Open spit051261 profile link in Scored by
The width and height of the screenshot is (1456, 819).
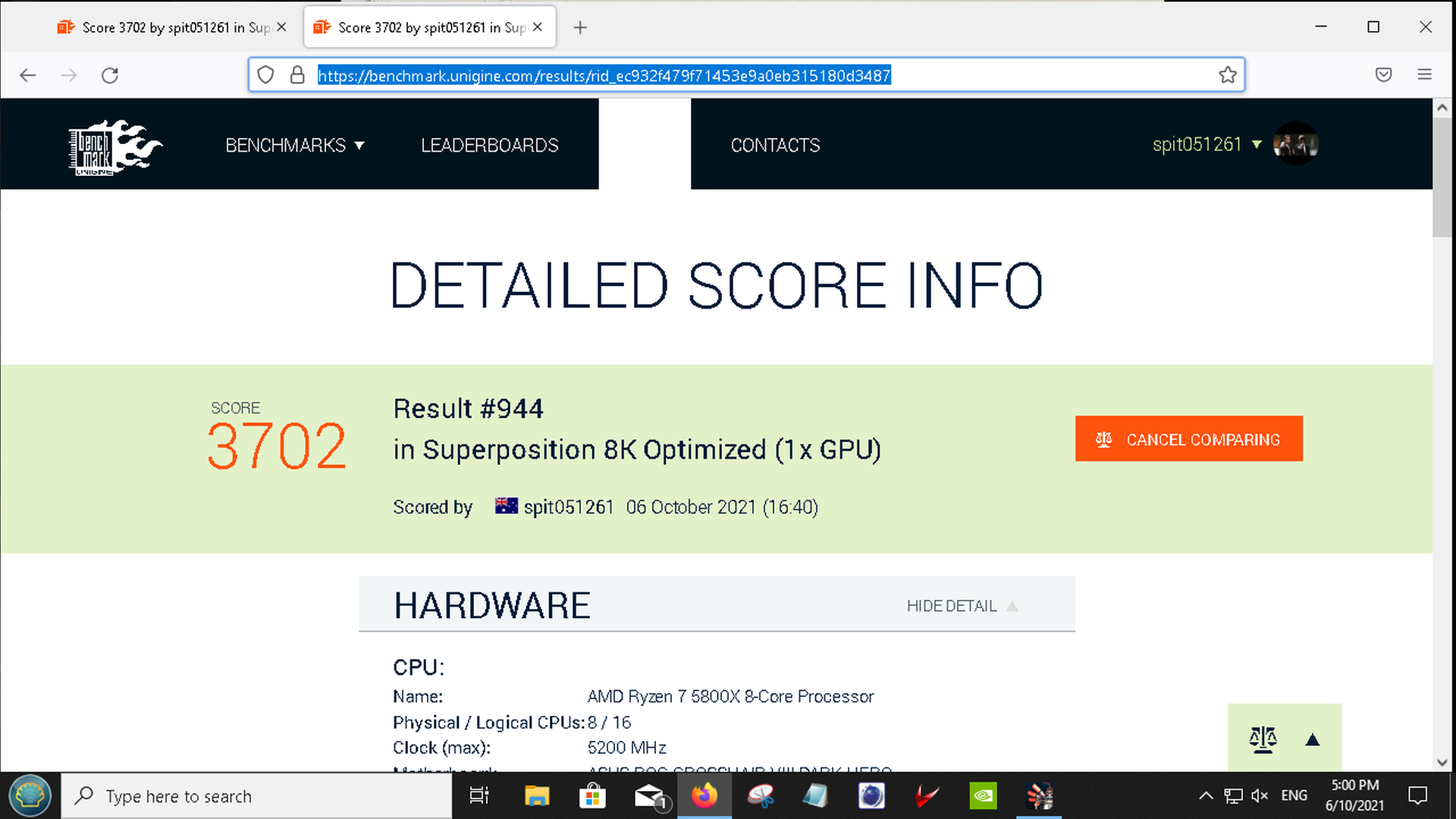tap(568, 507)
